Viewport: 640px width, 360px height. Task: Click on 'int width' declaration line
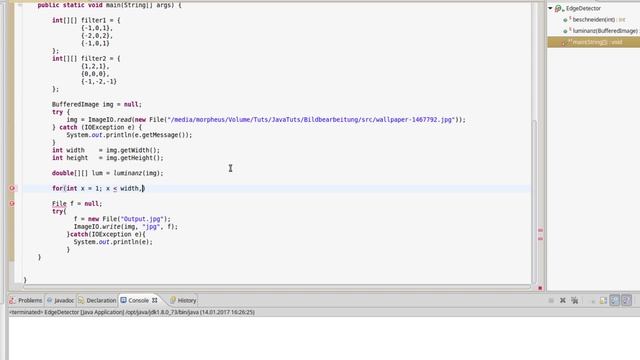[106, 150]
